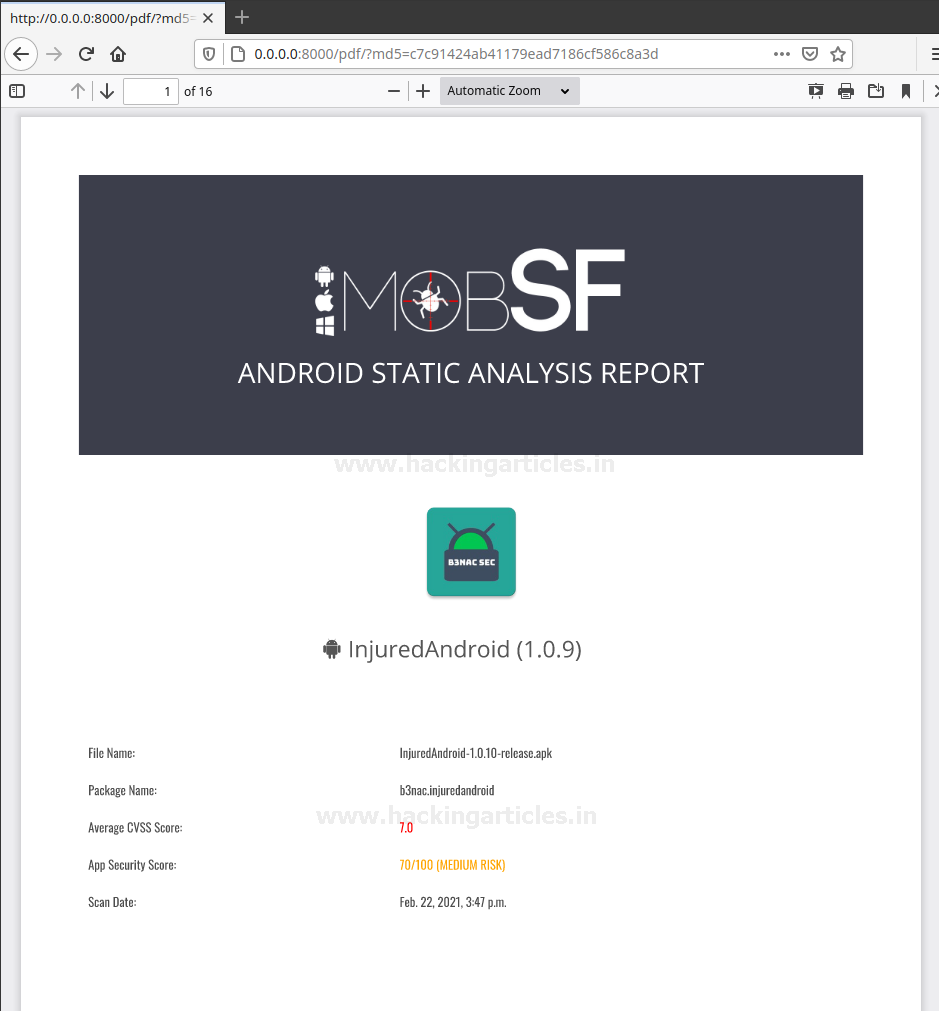This screenshot has height=1011, width=939.
Task: Zoom out of the PDF document
Action: tap(394, 91)
